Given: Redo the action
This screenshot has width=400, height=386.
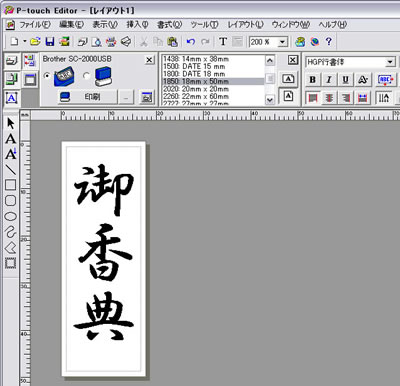Looking at the screenshot, I should tap(205, 42).
